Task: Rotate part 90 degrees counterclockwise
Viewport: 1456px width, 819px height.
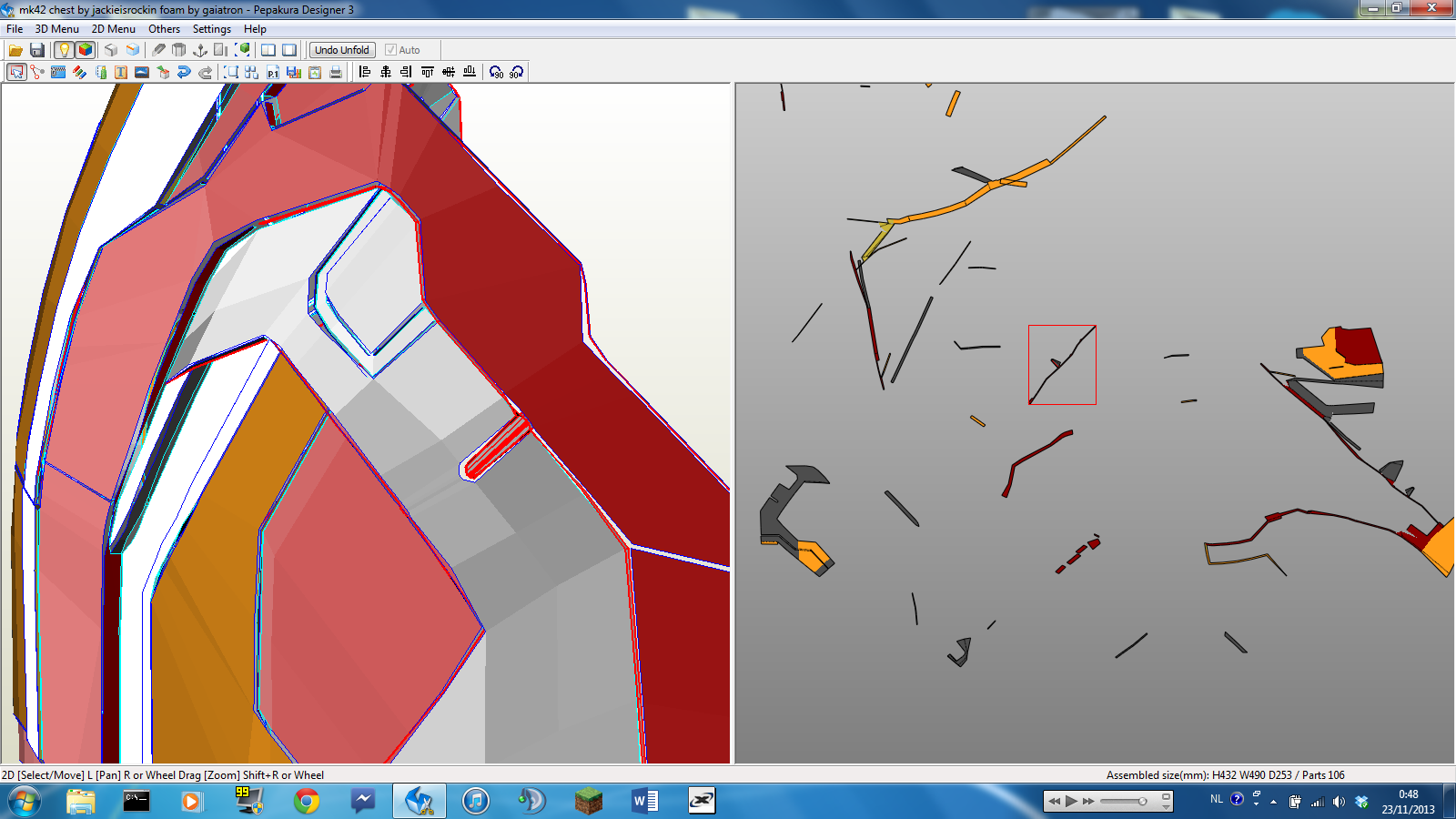Action: point(496,72)
